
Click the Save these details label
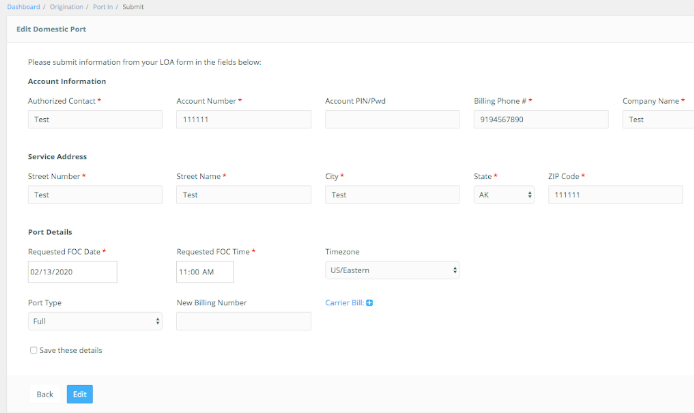coord(71,350)
